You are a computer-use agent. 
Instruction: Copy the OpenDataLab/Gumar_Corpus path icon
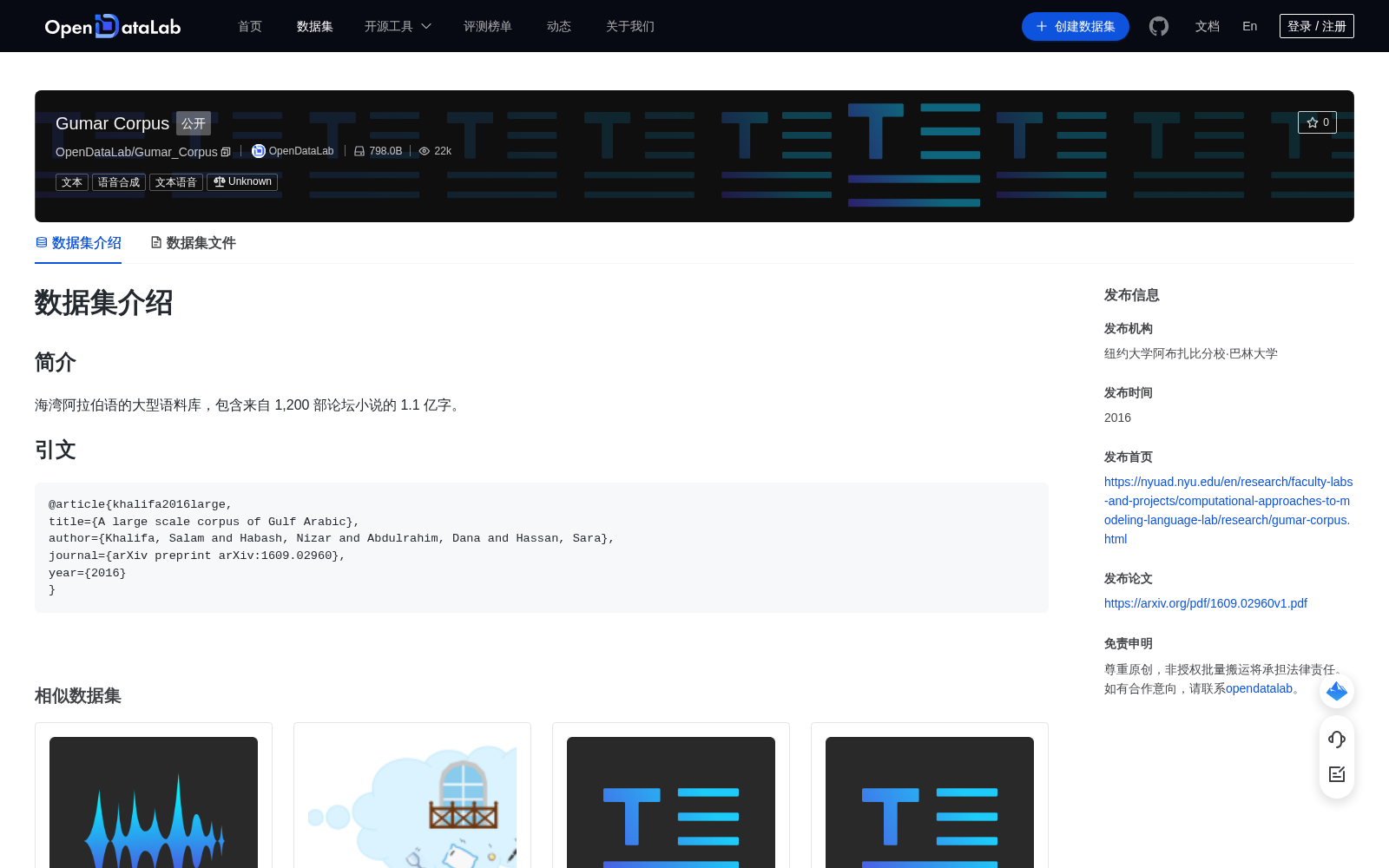tap(226, 152)
